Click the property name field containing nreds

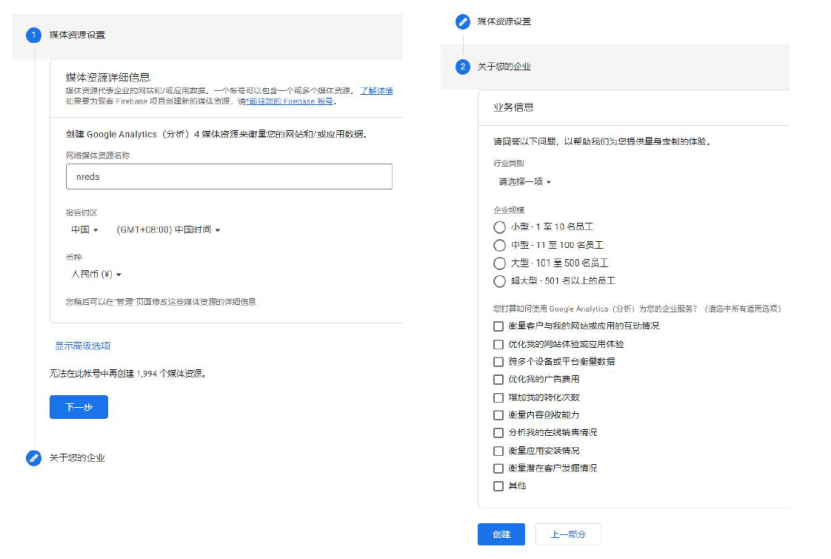(x=229, y=176)
